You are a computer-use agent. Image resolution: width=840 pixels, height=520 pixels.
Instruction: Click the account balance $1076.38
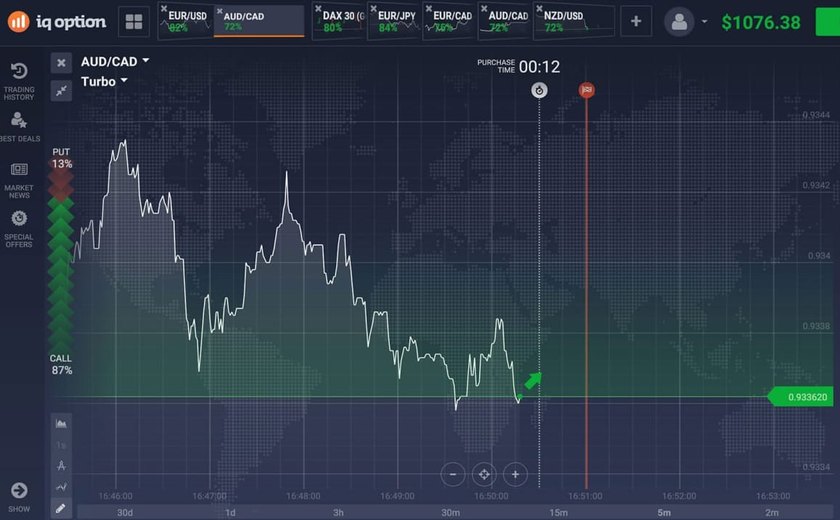coord(761,22)
